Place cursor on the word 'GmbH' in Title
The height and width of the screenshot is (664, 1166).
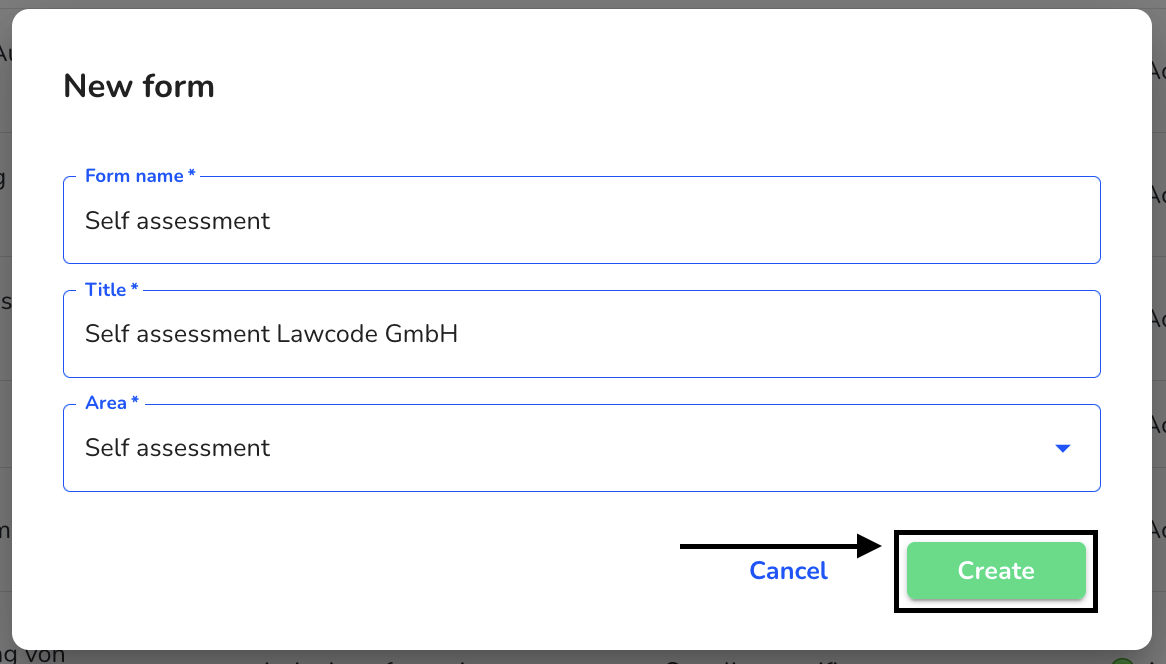421,334
